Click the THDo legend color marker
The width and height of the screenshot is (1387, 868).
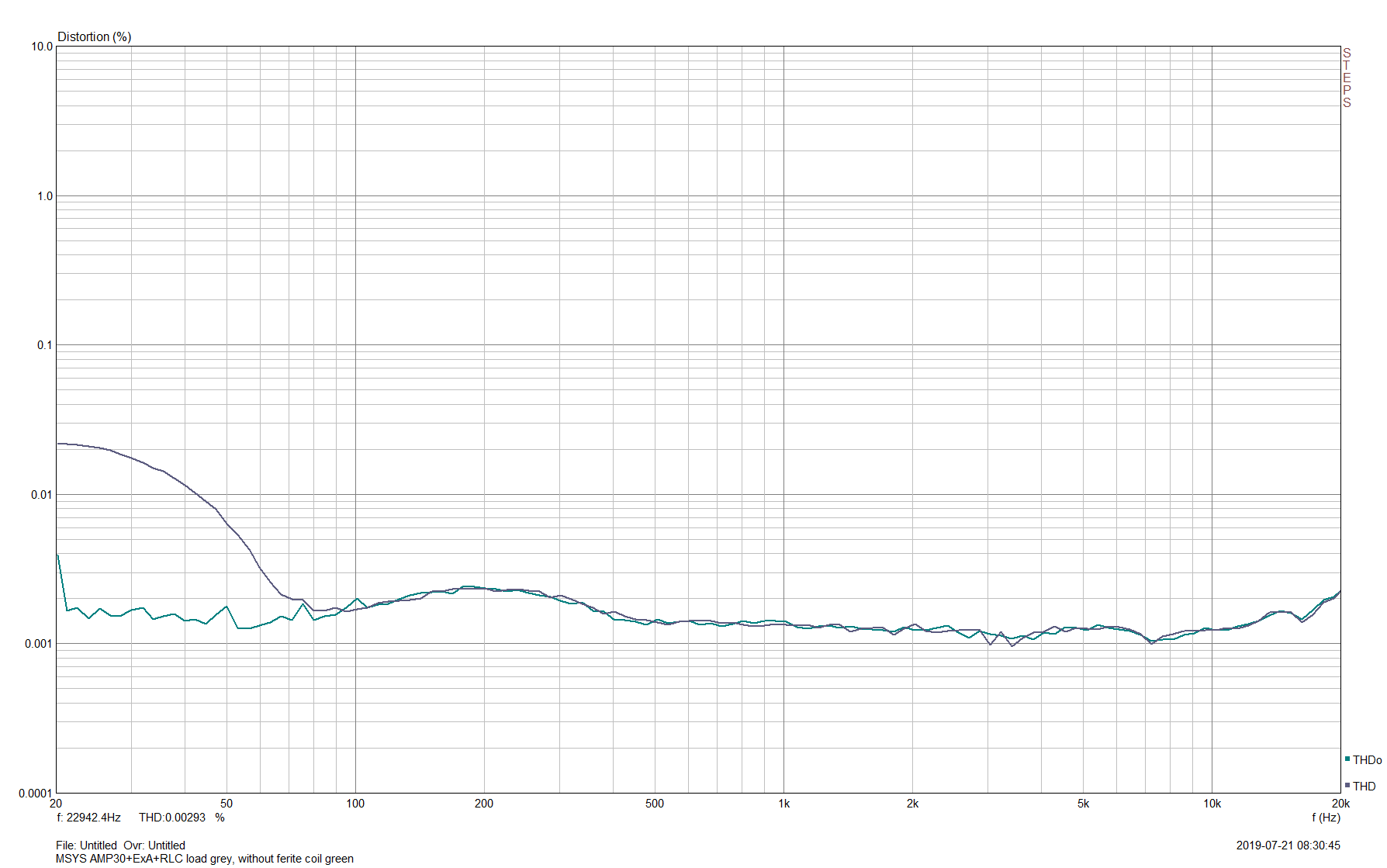pos(1347,759)
